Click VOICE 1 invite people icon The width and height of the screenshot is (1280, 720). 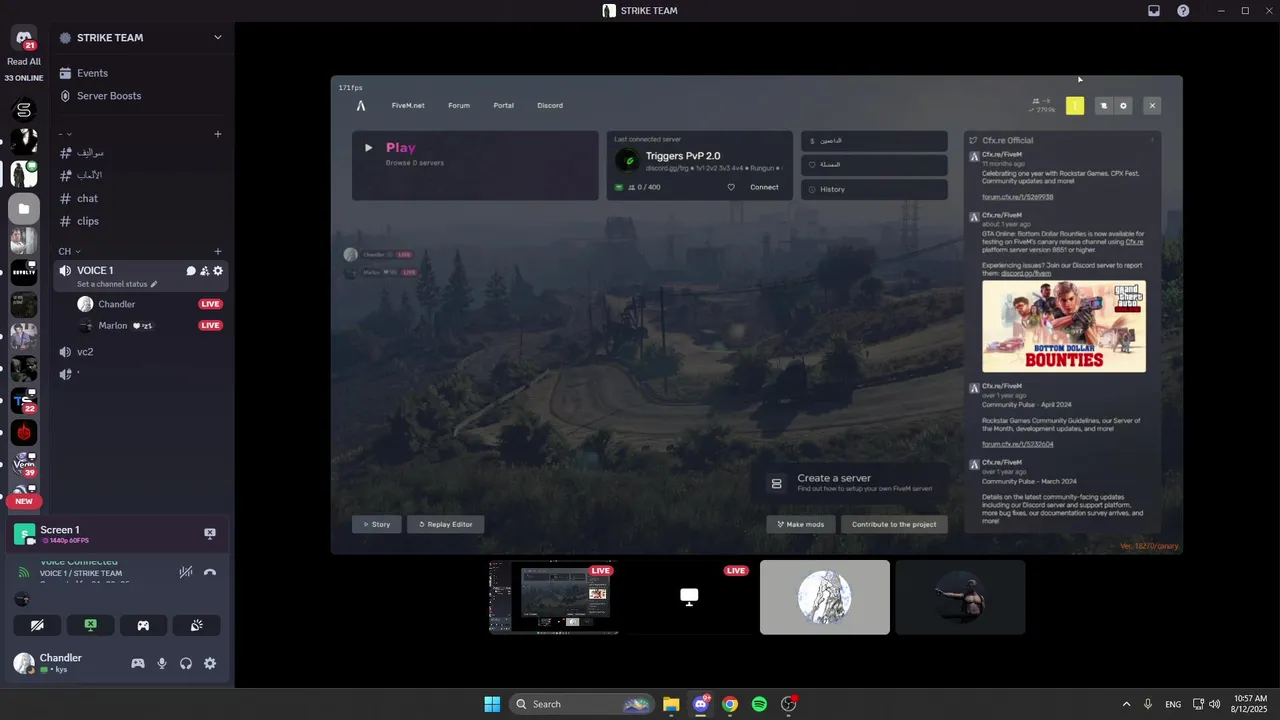[x=204, y=271]
